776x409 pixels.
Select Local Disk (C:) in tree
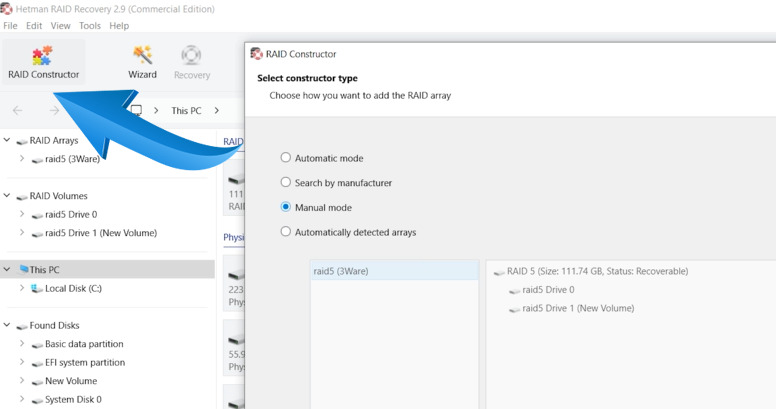click(73, 288)
